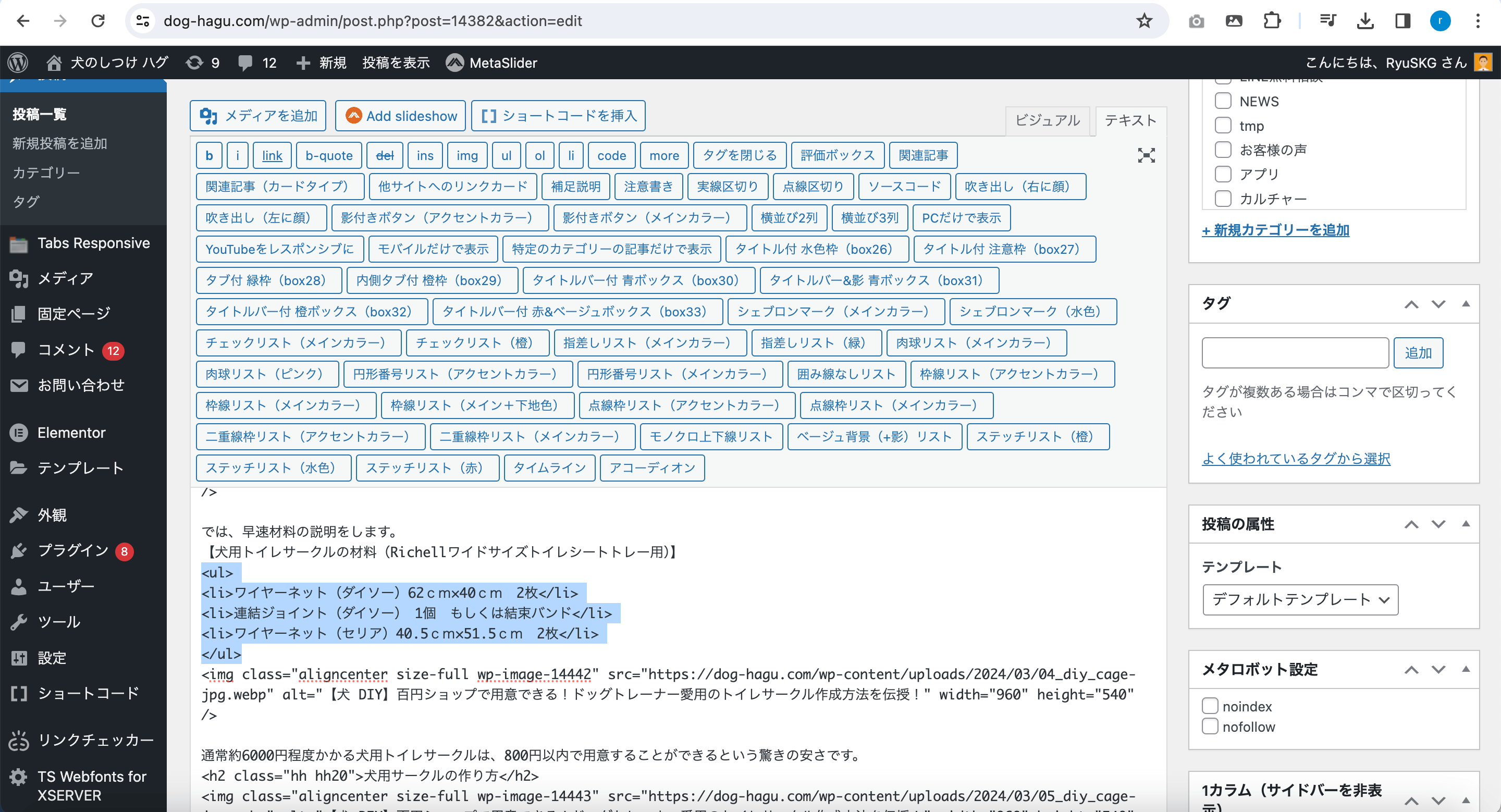The image size is (1501, 812).
Task: Insert the タイムライン quicktag
Action: click(x=549, y=467)
